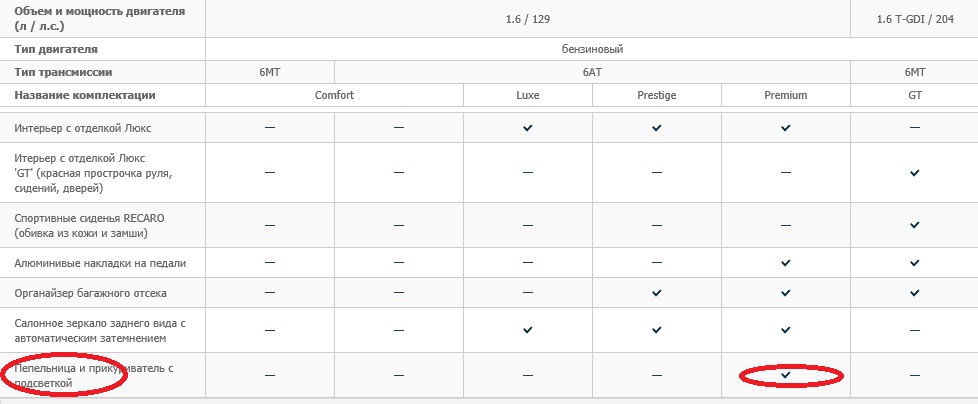Select the GT trim column header
The height and width of the screenshot is (404, 978).
click(915, 95)
